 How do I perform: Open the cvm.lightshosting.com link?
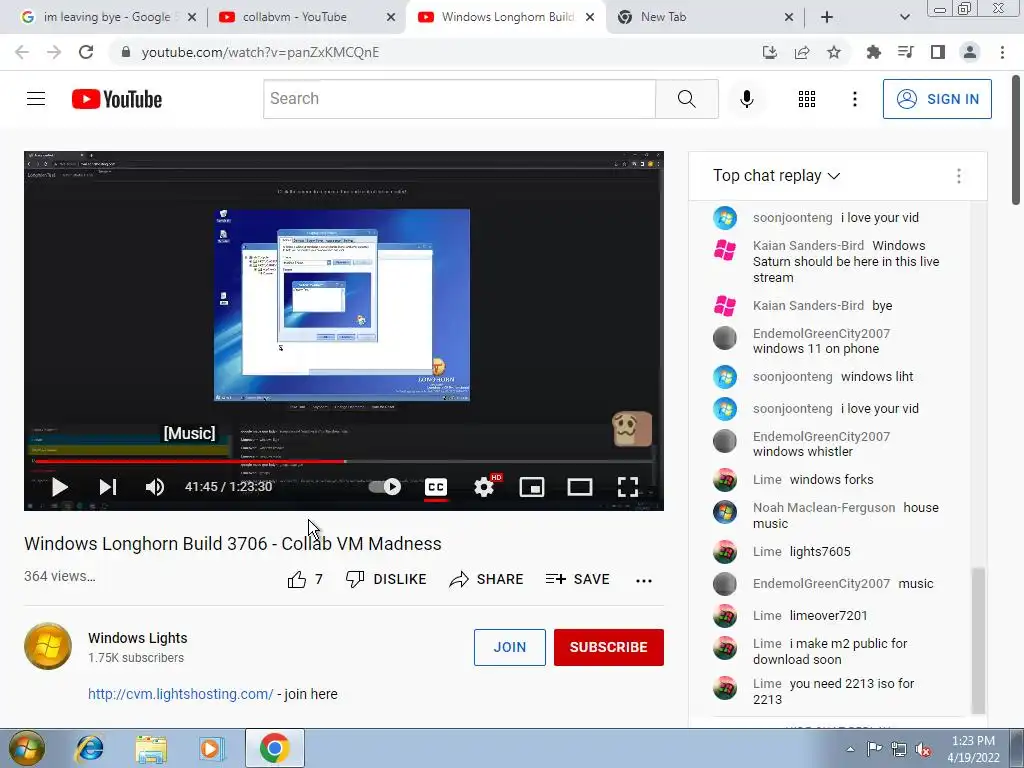[180, 694]
